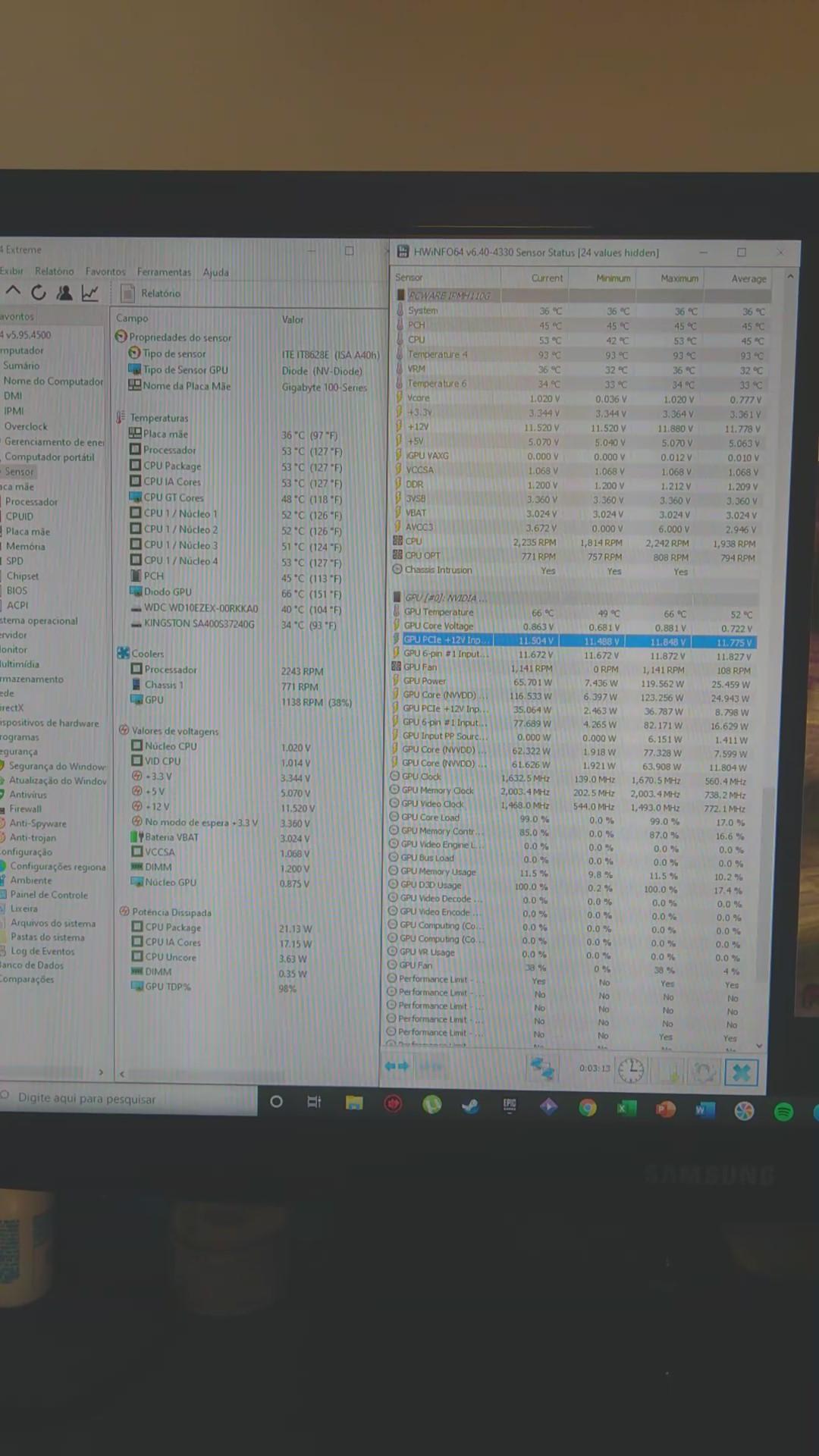The width and height of the screenshot is (819, 1456).
Task: Open HWiNFO sensor settings gear icon
Action: (x=704, y=1072)
